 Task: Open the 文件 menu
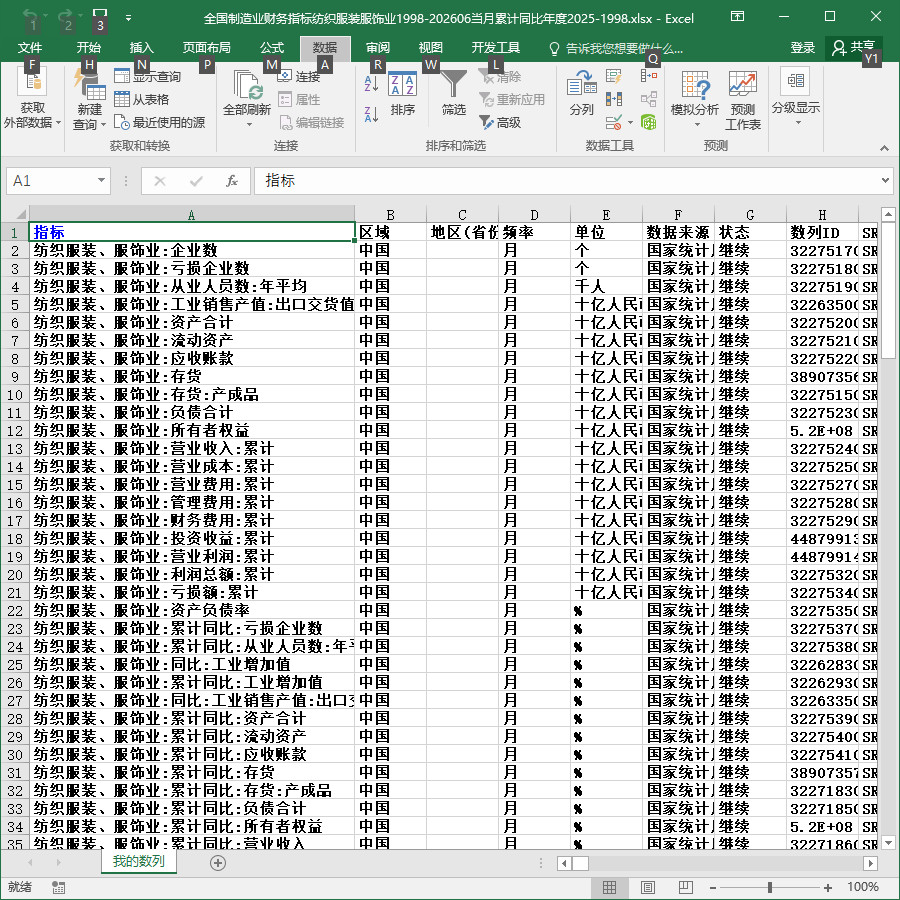coord(29,48)
